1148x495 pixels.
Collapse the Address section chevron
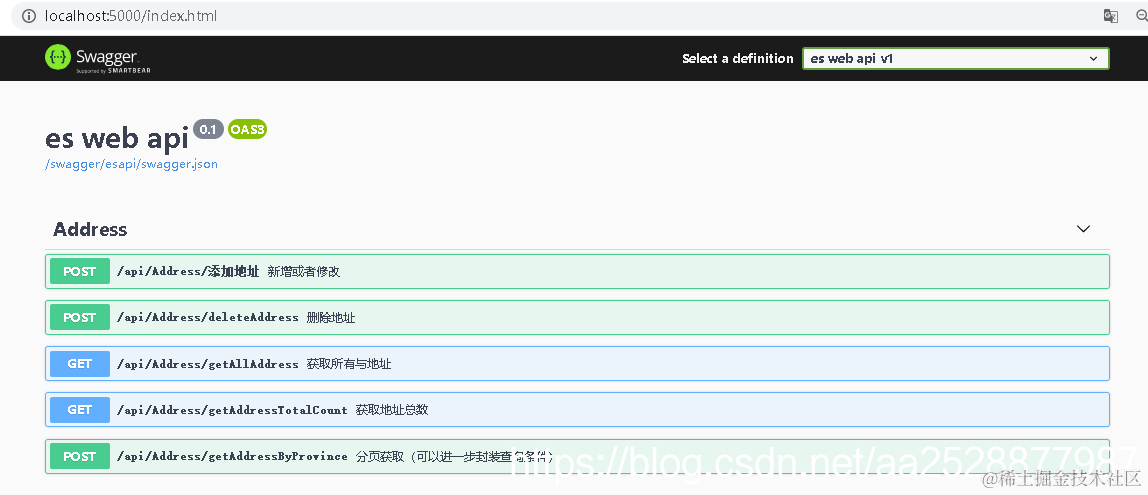click(x=1084, y=229)
